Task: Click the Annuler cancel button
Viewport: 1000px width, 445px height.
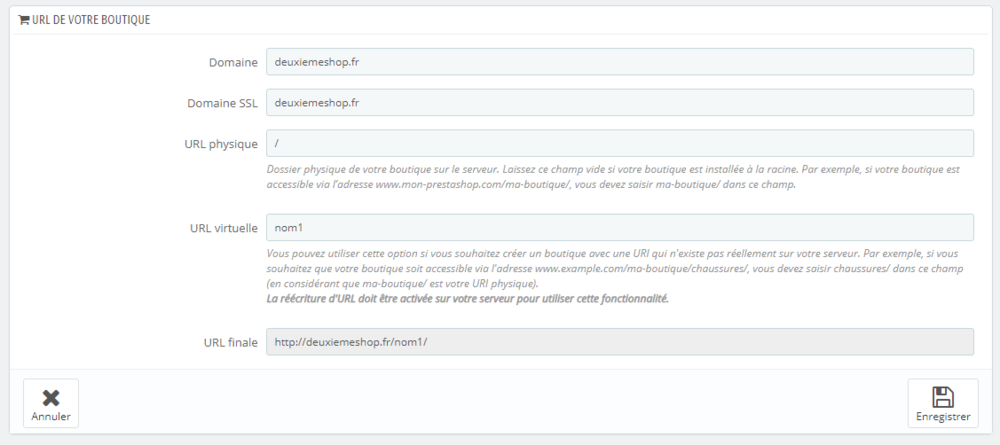Action: (x=51, y=403)
